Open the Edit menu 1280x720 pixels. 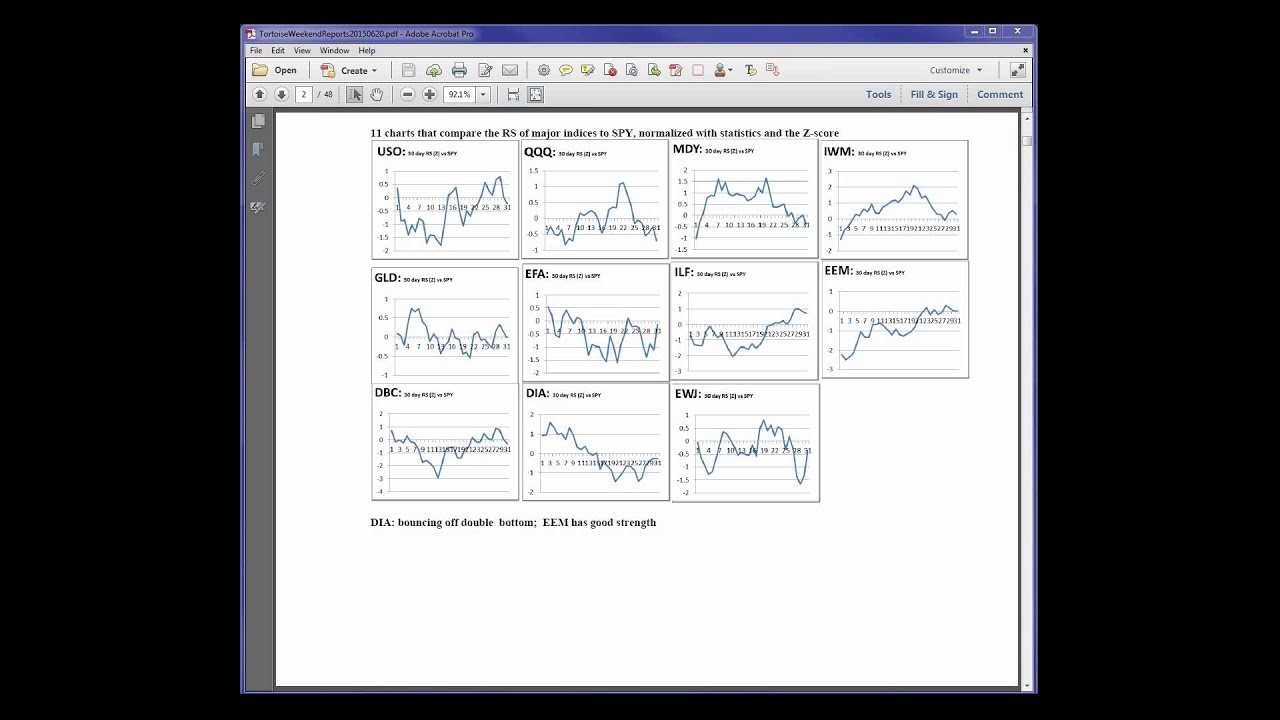(278, 50)
